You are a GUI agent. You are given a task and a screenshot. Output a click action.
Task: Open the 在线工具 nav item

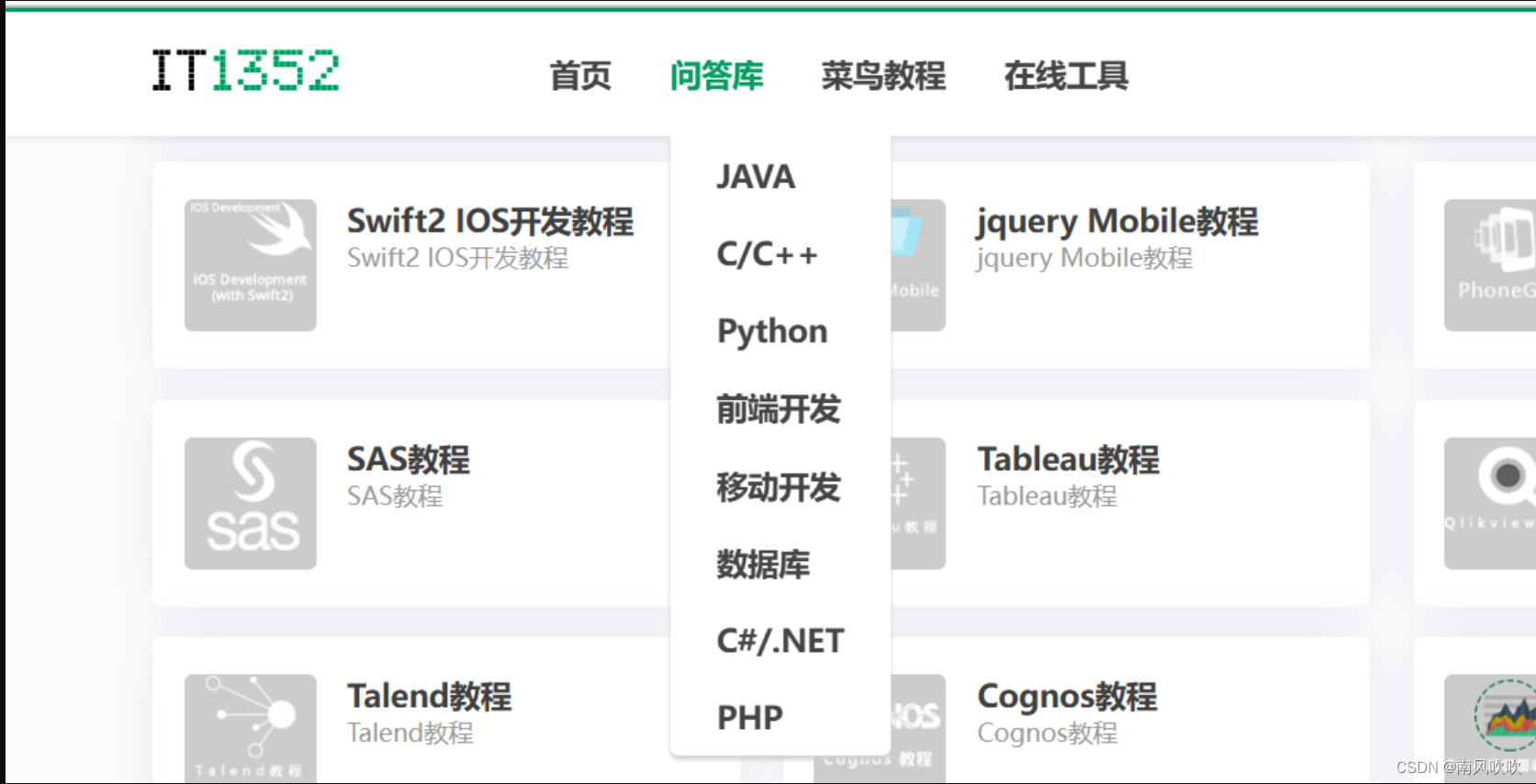tap(1066, 75)
